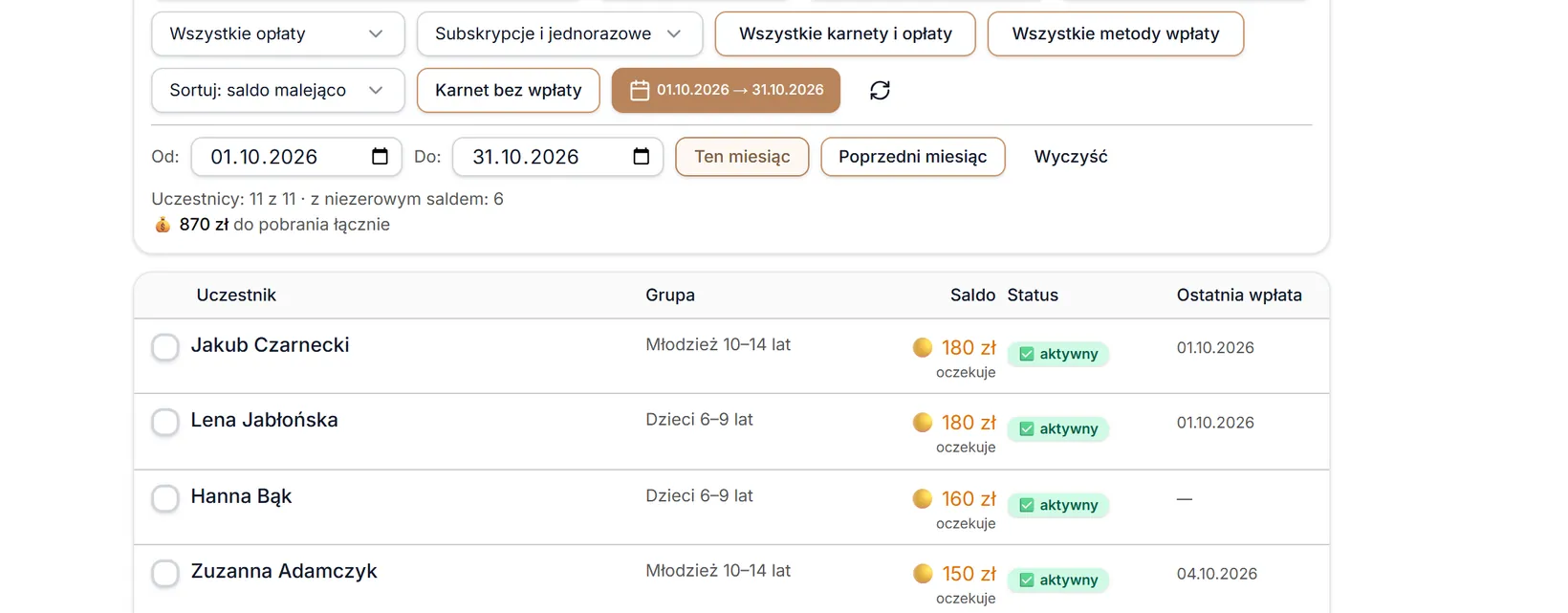Click coin icon in Hanna Bąk row

point(923,498)
